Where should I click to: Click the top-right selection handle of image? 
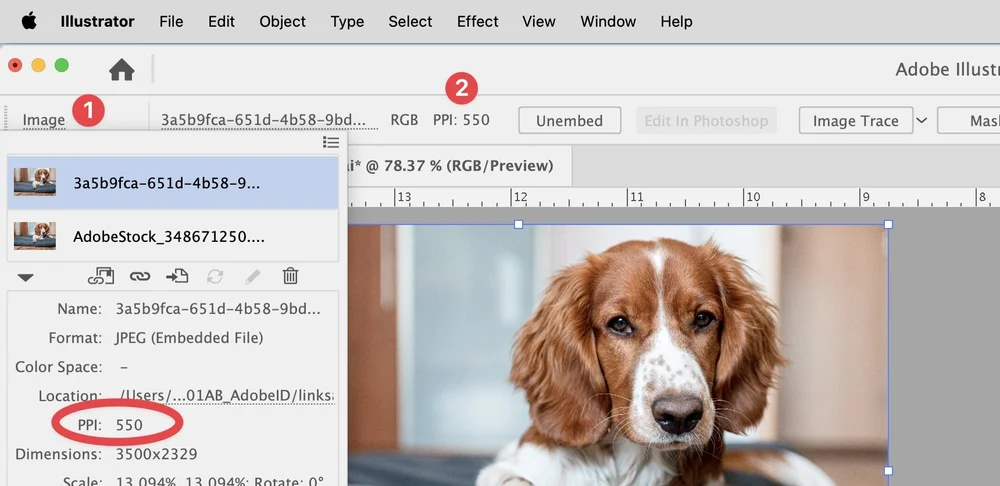tap(888, 225)
